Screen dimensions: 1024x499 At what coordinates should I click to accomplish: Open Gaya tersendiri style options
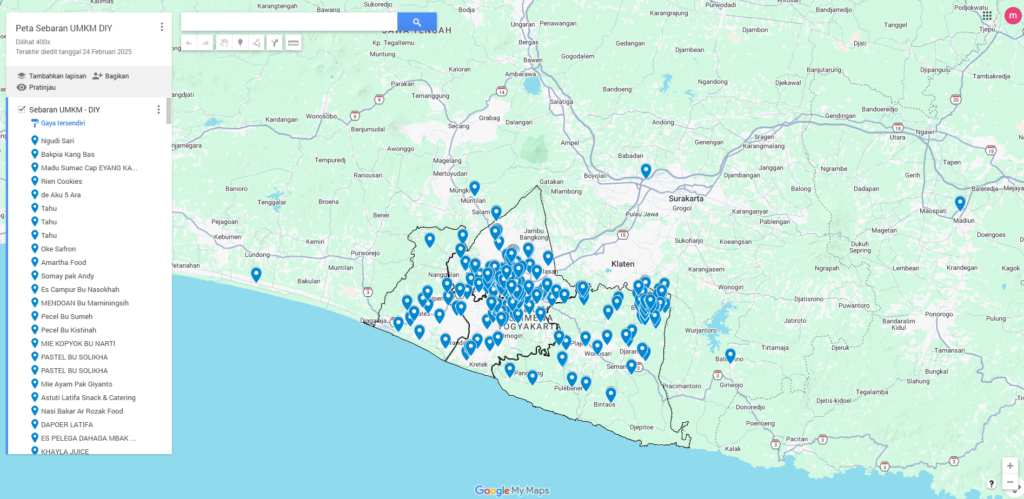[62, 123]
